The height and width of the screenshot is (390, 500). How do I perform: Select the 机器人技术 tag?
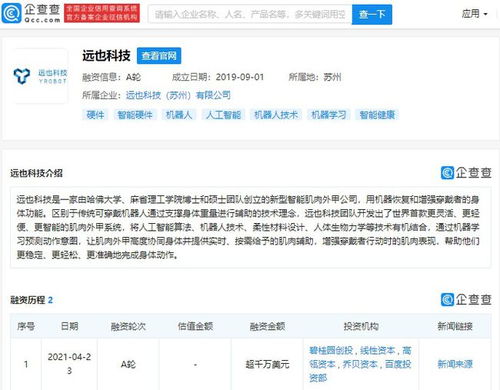tap(276, 115)
